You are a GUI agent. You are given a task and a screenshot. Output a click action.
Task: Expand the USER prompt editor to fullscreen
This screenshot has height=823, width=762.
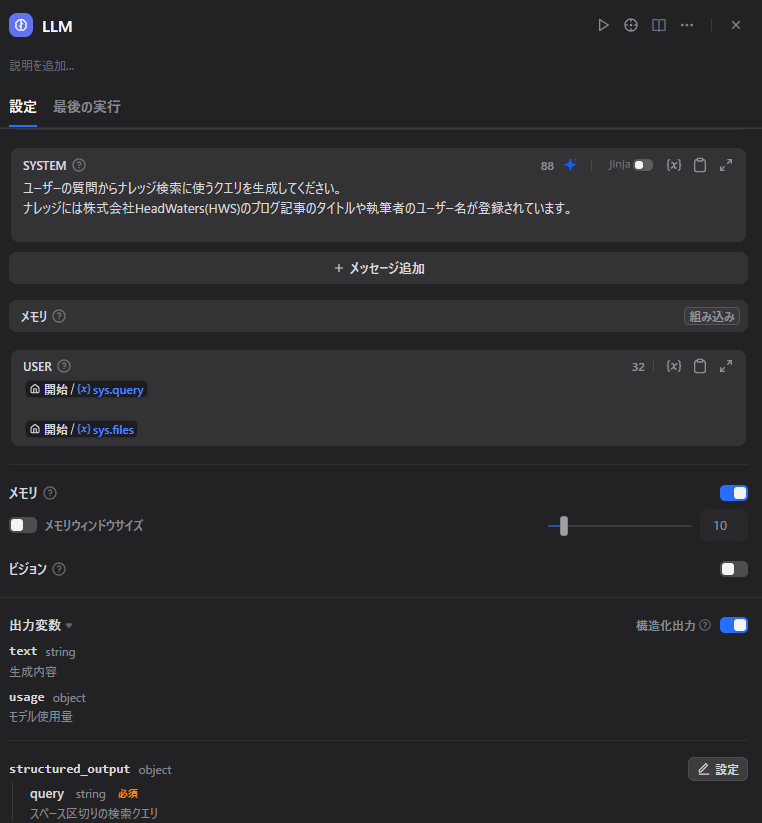coord(726,366)
